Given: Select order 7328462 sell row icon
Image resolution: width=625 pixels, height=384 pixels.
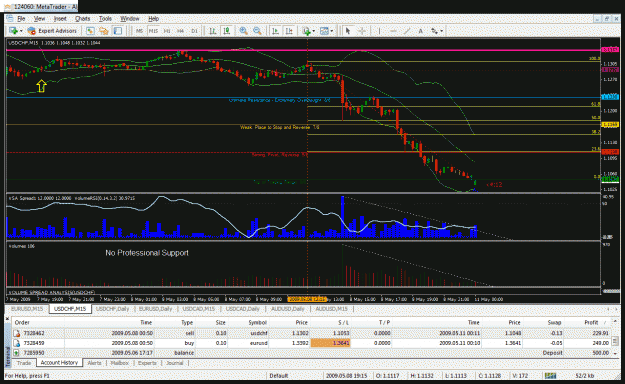Looking at the screenshot, I should pyautogui.click(x=17, y=333).
